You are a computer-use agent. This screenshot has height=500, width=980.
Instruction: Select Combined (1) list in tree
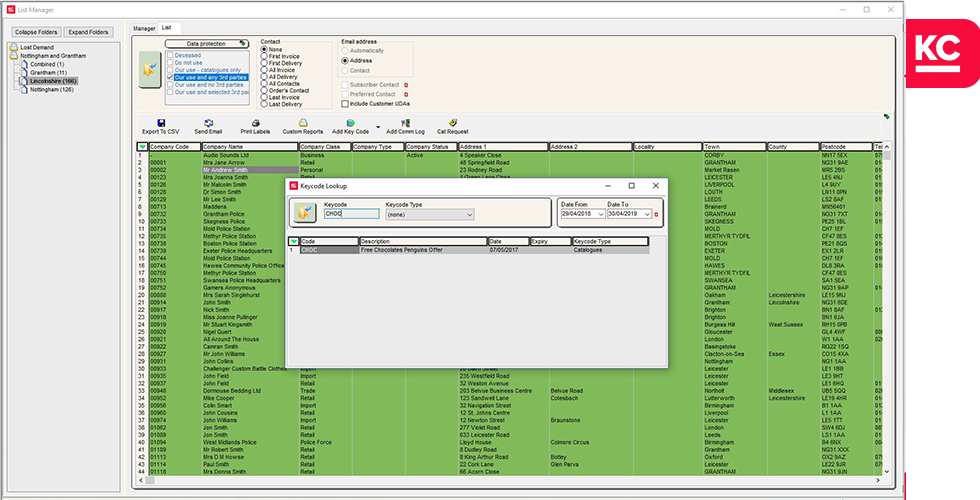(x=47, y=64)
